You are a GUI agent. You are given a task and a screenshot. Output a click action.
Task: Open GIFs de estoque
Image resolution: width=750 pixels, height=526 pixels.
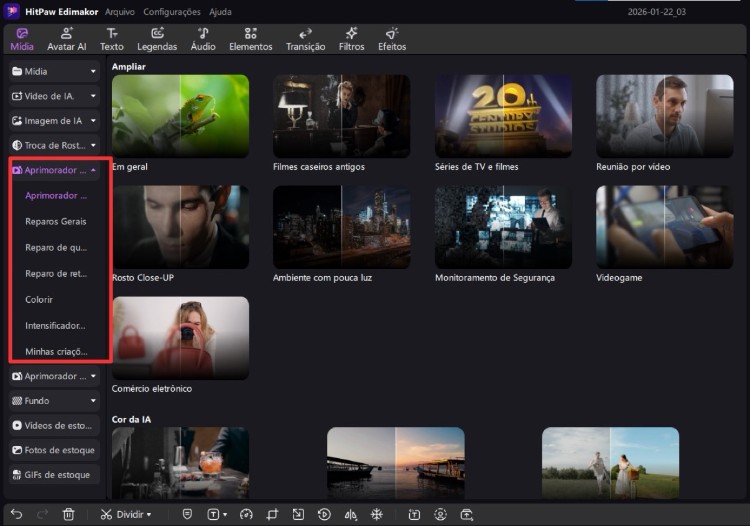tap(54, 475)
